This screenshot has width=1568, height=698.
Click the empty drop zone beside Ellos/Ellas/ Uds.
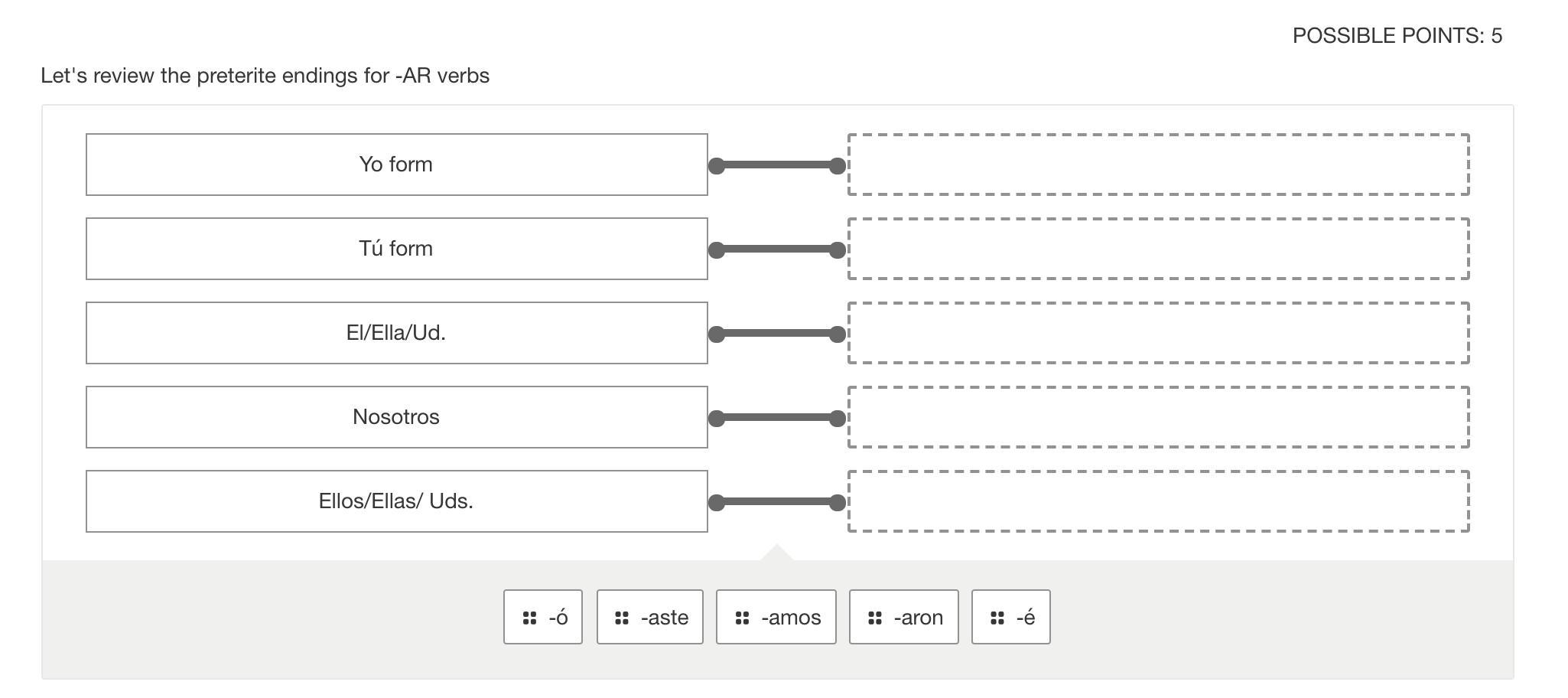1158,501
